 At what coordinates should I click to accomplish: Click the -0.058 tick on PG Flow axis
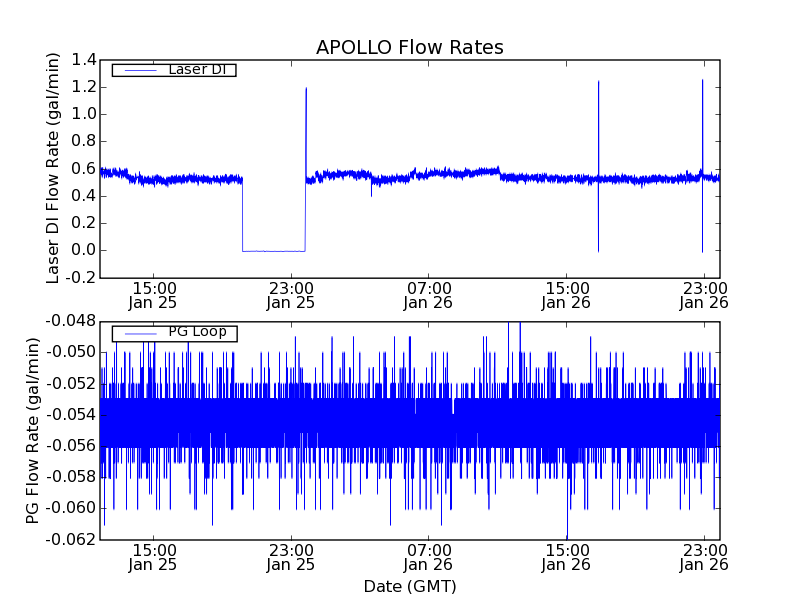click(71, 477)
